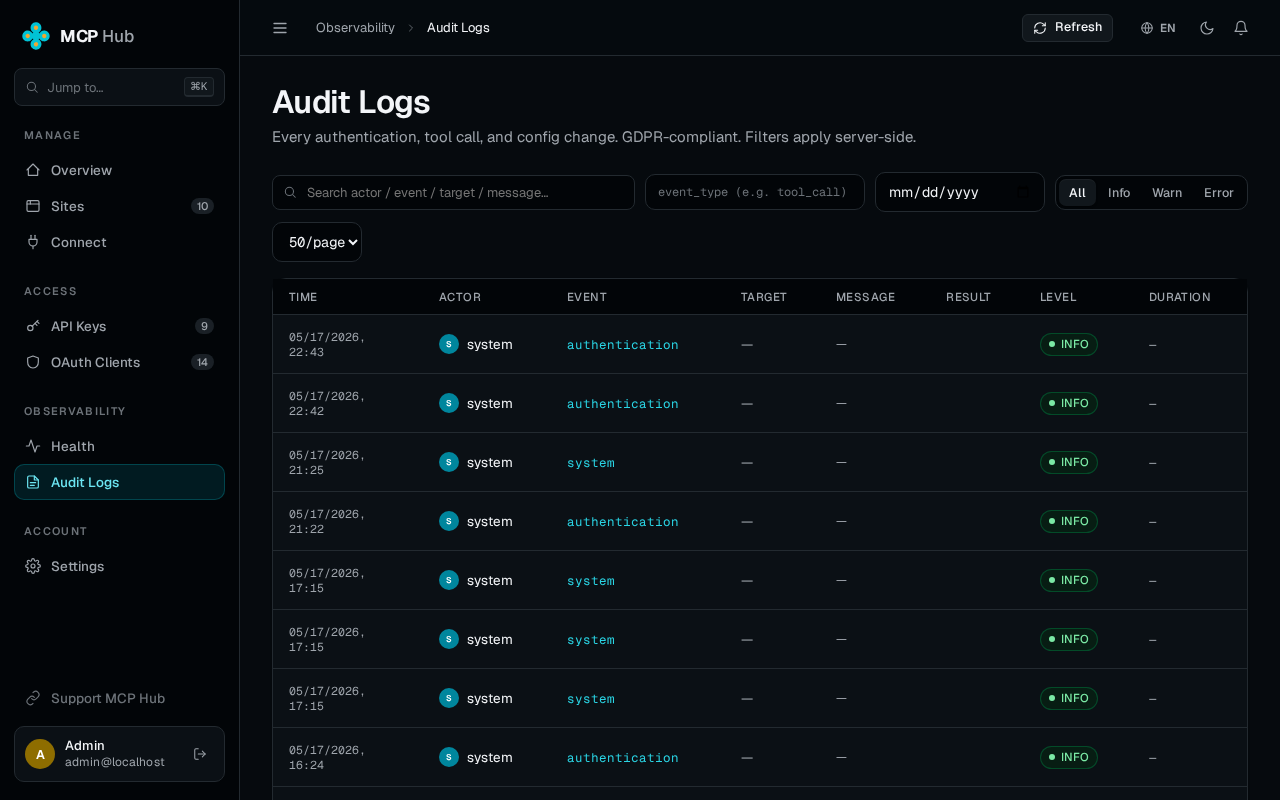Open the 50/page size dropdown
1280x800 pixels.
click(x=317, y=242)
